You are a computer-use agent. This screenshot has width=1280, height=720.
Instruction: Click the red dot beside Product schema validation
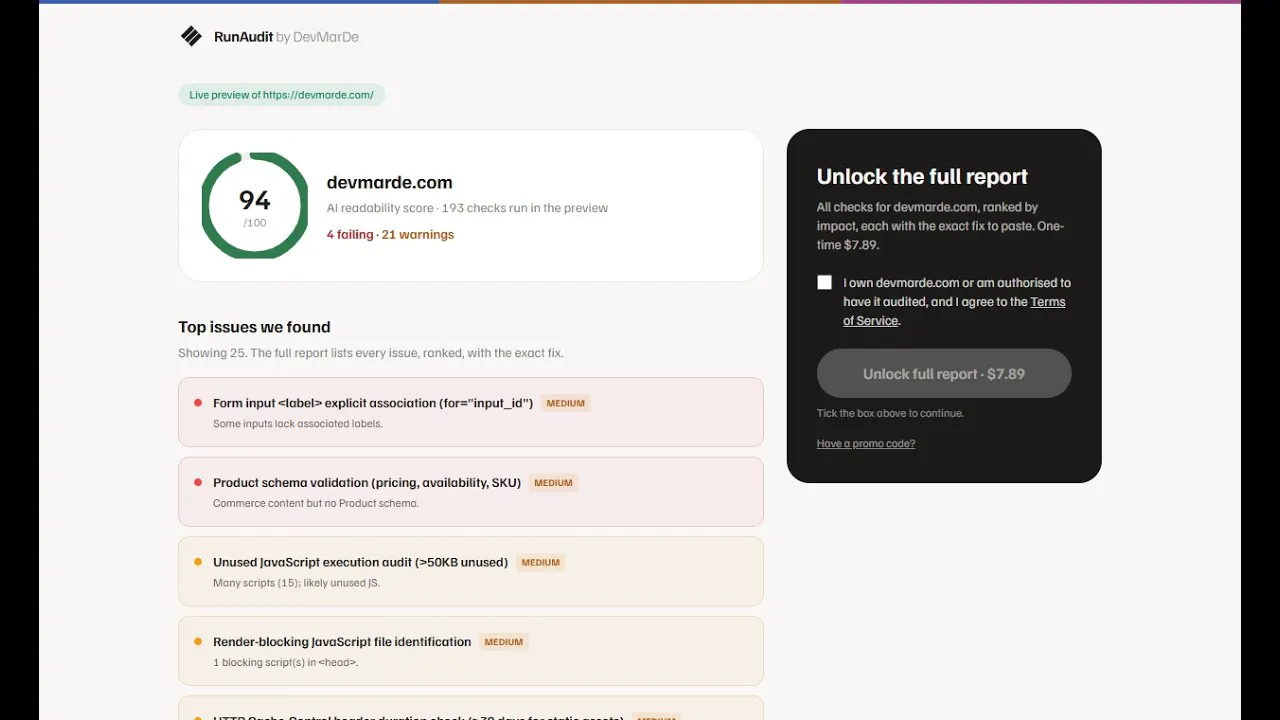[198, 482]
